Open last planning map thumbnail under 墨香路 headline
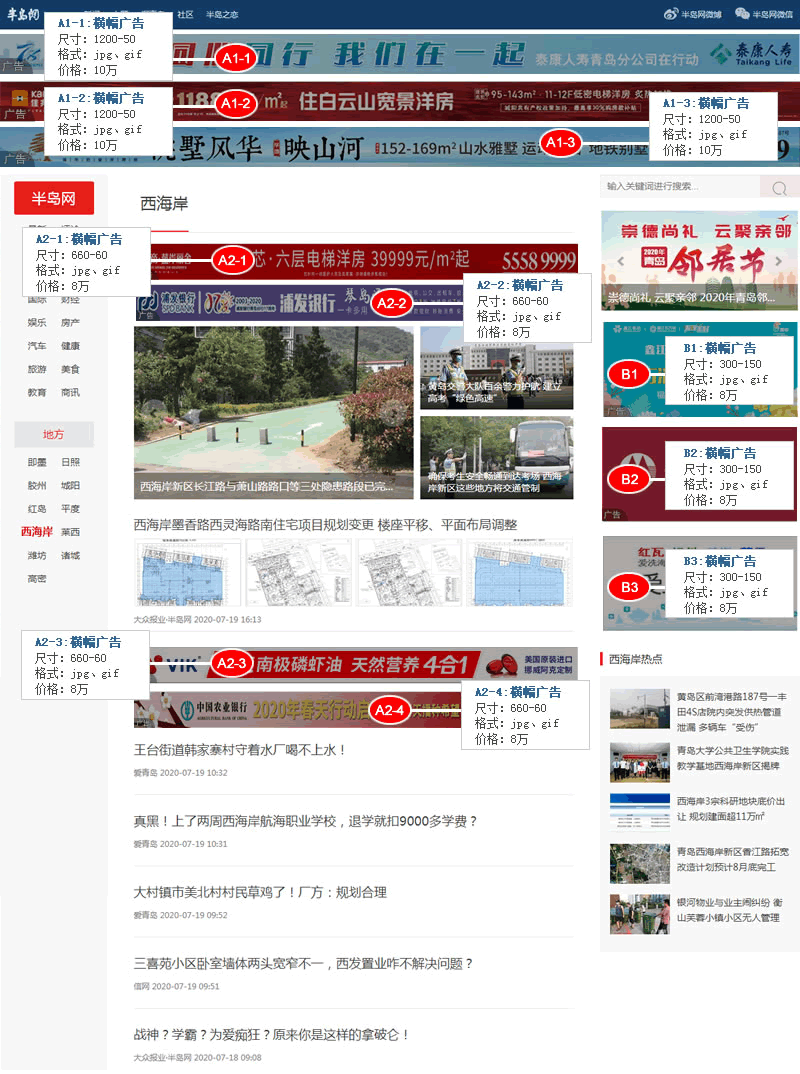This screenshot has height=1074, width=800. pyautogui.click(x=519, y=573)
